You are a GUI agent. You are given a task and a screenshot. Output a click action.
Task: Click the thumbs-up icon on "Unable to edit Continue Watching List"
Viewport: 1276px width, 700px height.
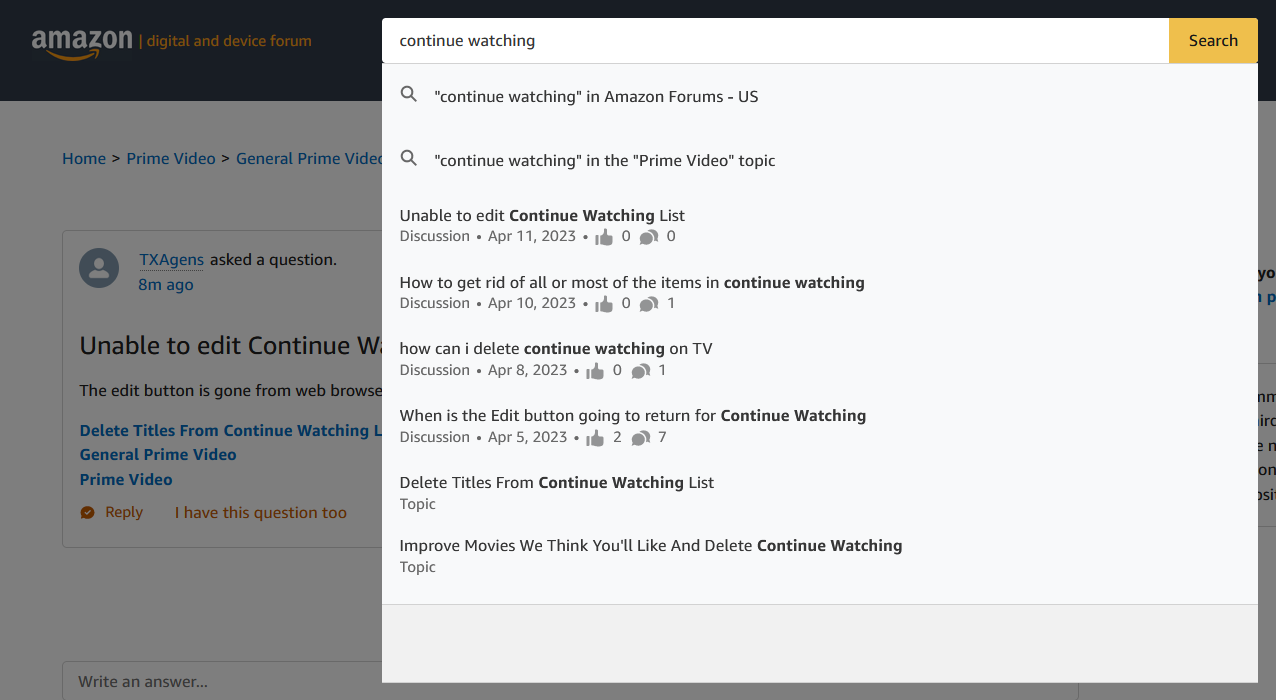[x=605, y=235]
